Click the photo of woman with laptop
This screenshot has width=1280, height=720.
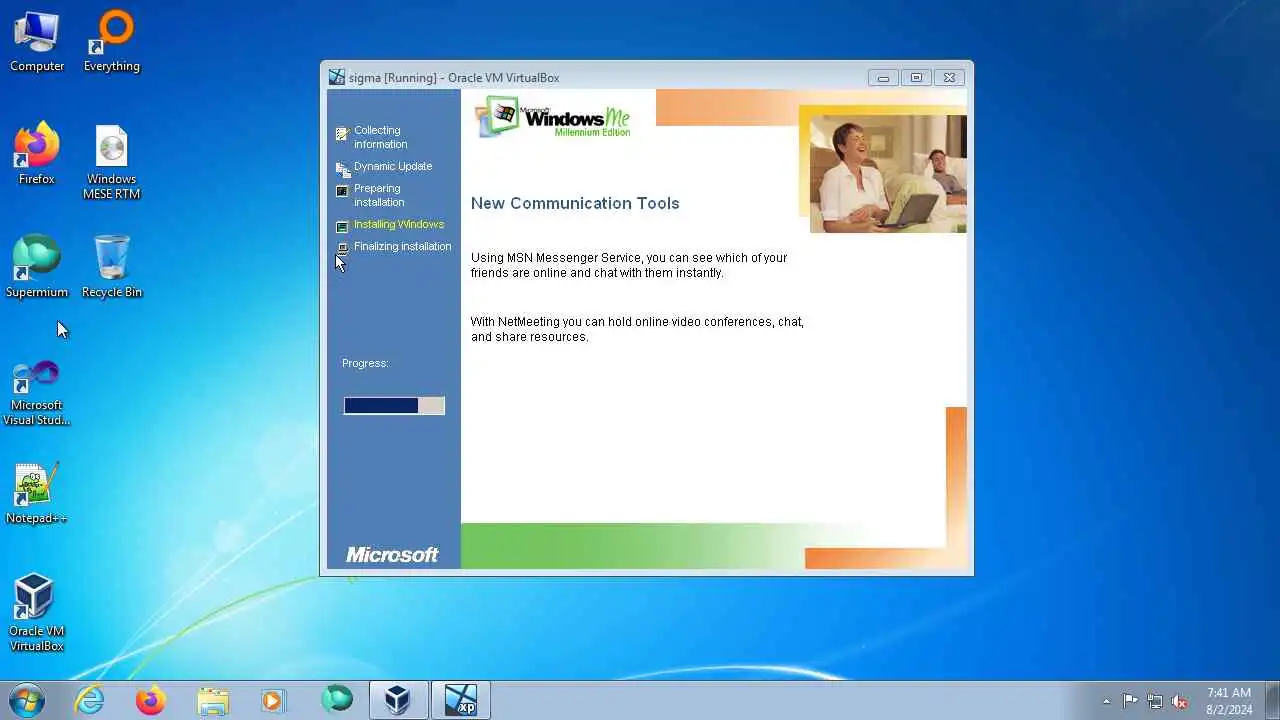(888, 174)
